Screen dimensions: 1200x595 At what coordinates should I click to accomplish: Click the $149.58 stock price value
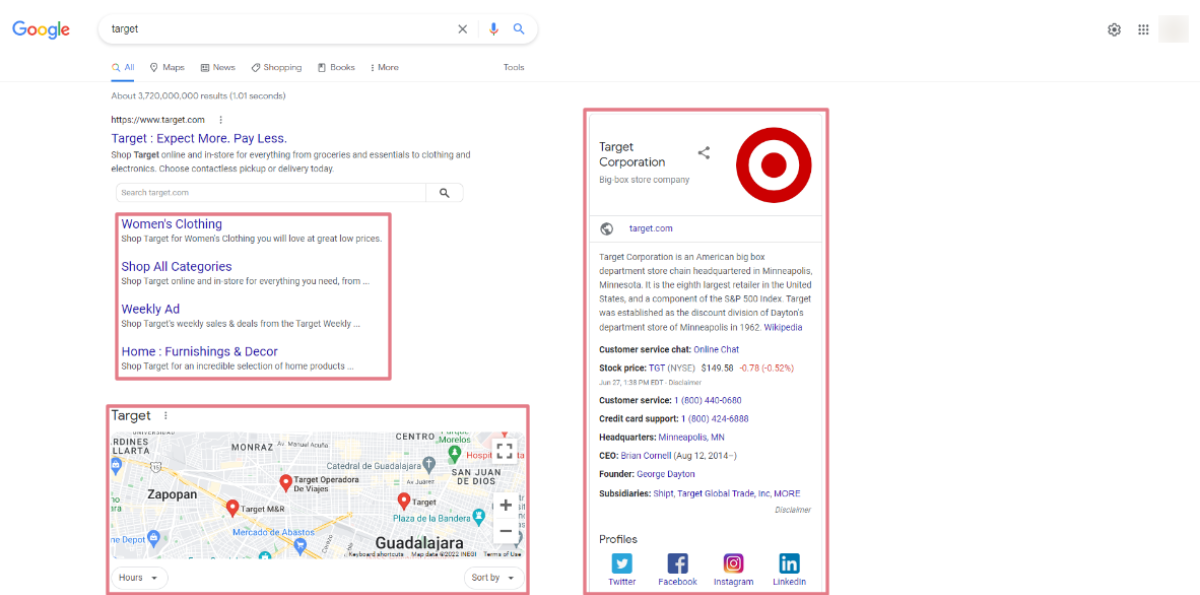(x=717, y=368)
